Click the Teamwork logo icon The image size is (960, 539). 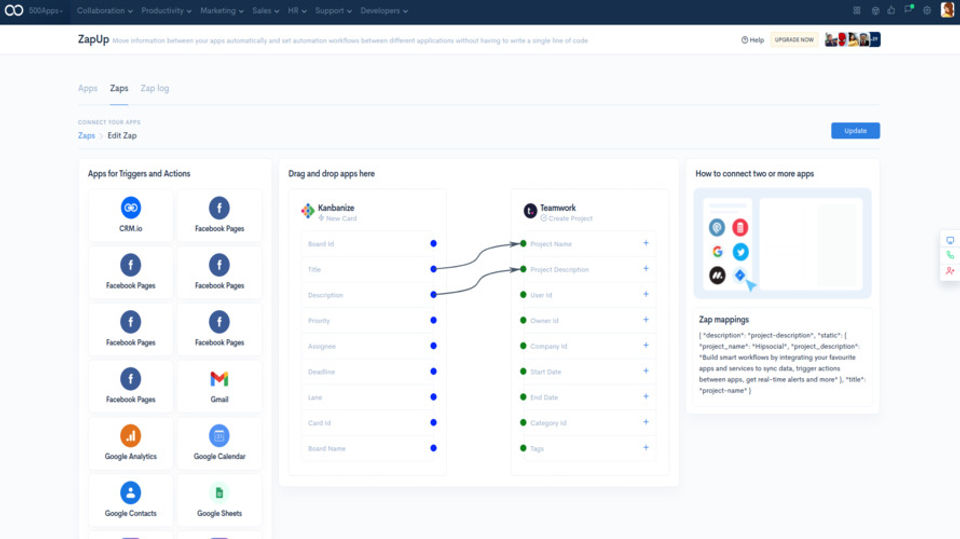pos(530,211)
